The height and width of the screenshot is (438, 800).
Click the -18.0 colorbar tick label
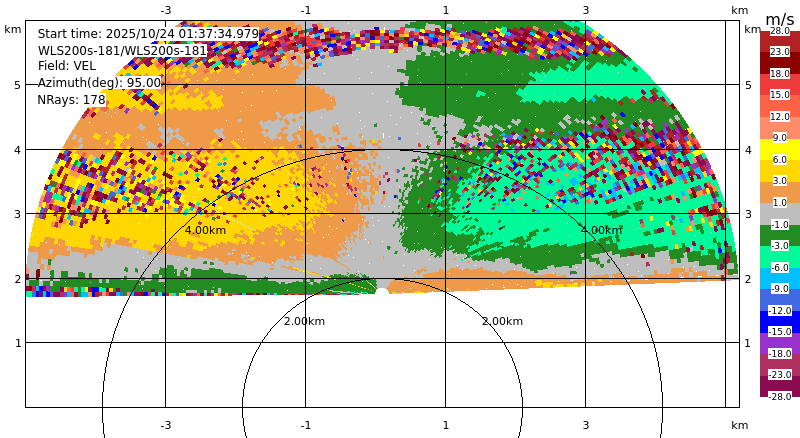[780, 353]
